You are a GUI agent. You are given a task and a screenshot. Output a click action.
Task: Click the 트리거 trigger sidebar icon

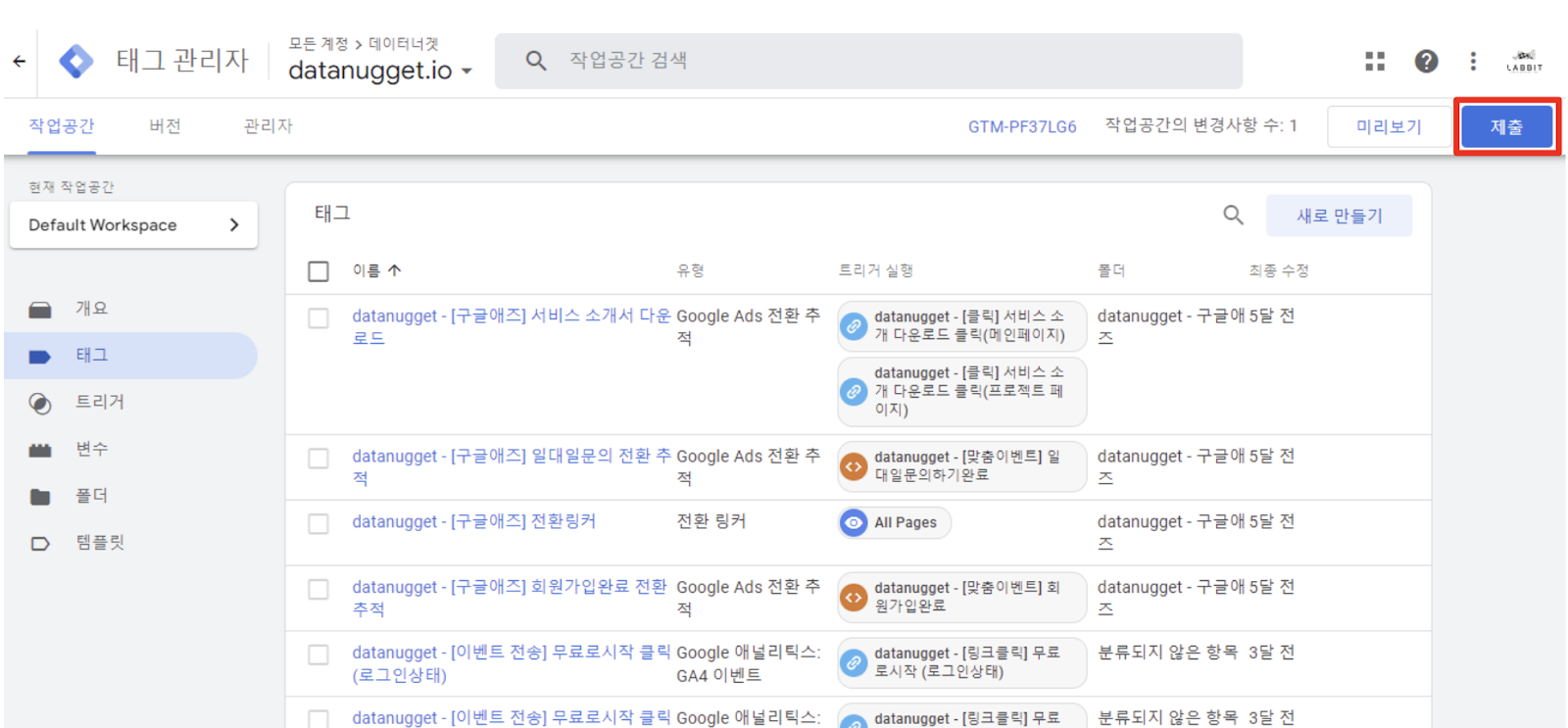click(x=40, y=403)
